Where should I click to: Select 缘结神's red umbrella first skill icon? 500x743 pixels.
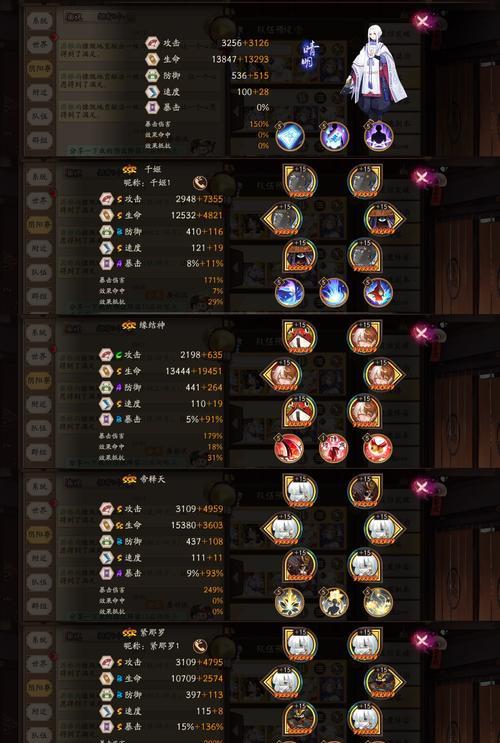click(x=289, y=448)
